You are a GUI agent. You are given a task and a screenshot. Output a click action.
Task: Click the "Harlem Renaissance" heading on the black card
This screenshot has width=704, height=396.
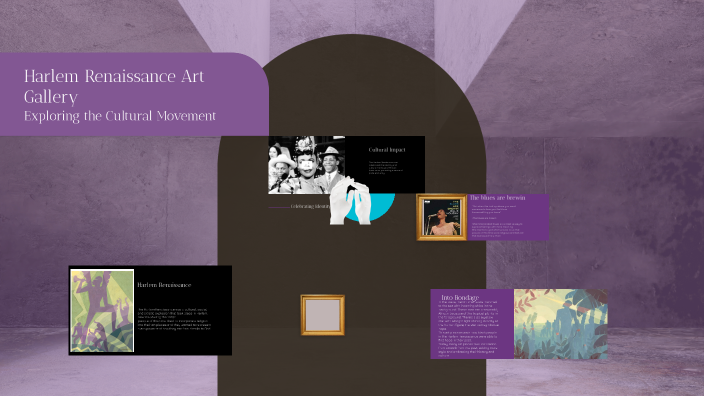point(164,285)
